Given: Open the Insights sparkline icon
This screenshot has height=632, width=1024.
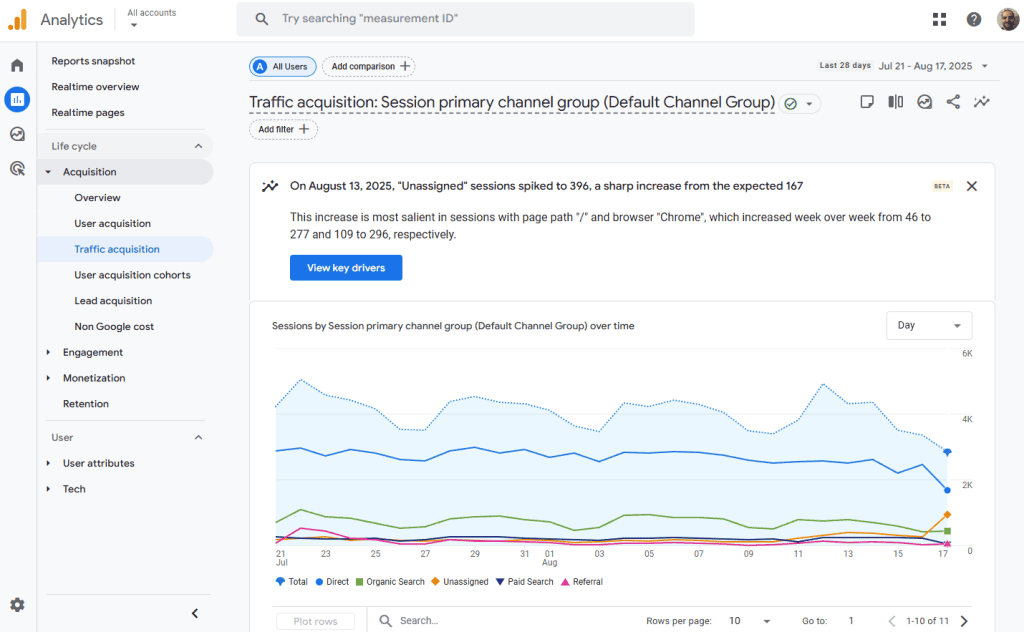Looking at the screenshot, I should point(982,102).
